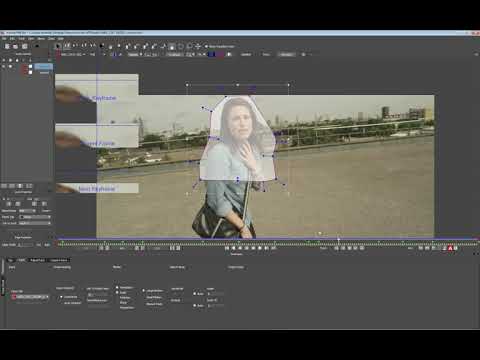The image size is (480, 360).
Task: Switch to the AdjustTrack tab
Action: [x=38, y=260]
